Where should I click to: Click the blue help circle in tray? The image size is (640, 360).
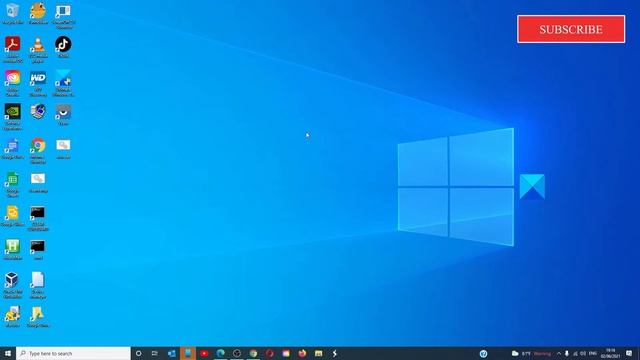point(483,353)
